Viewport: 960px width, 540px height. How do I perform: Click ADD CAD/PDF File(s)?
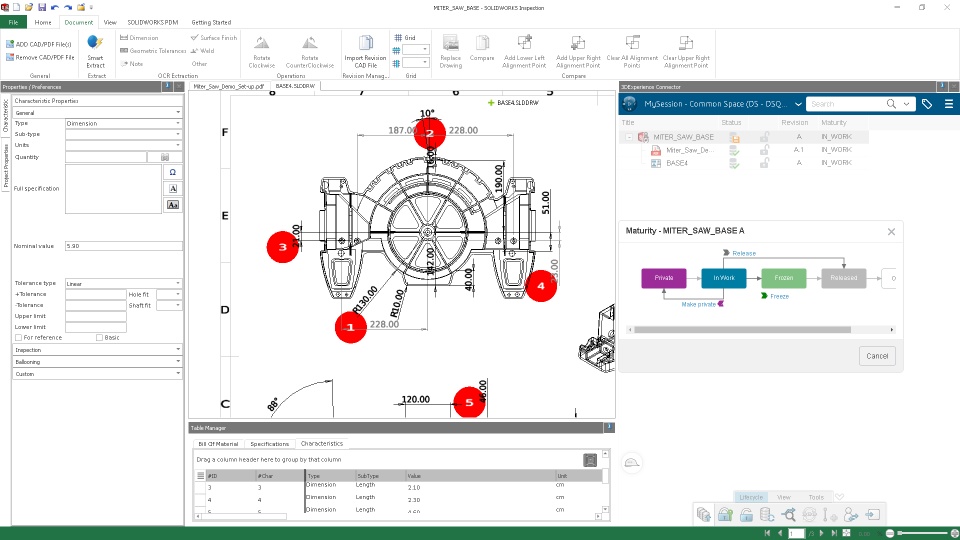click(39, 44)
